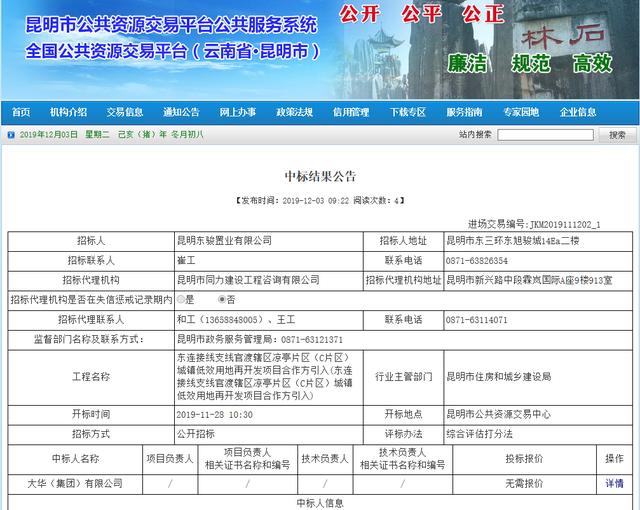Select the 是 radio button
640x510 pixels.
(181, 299)
